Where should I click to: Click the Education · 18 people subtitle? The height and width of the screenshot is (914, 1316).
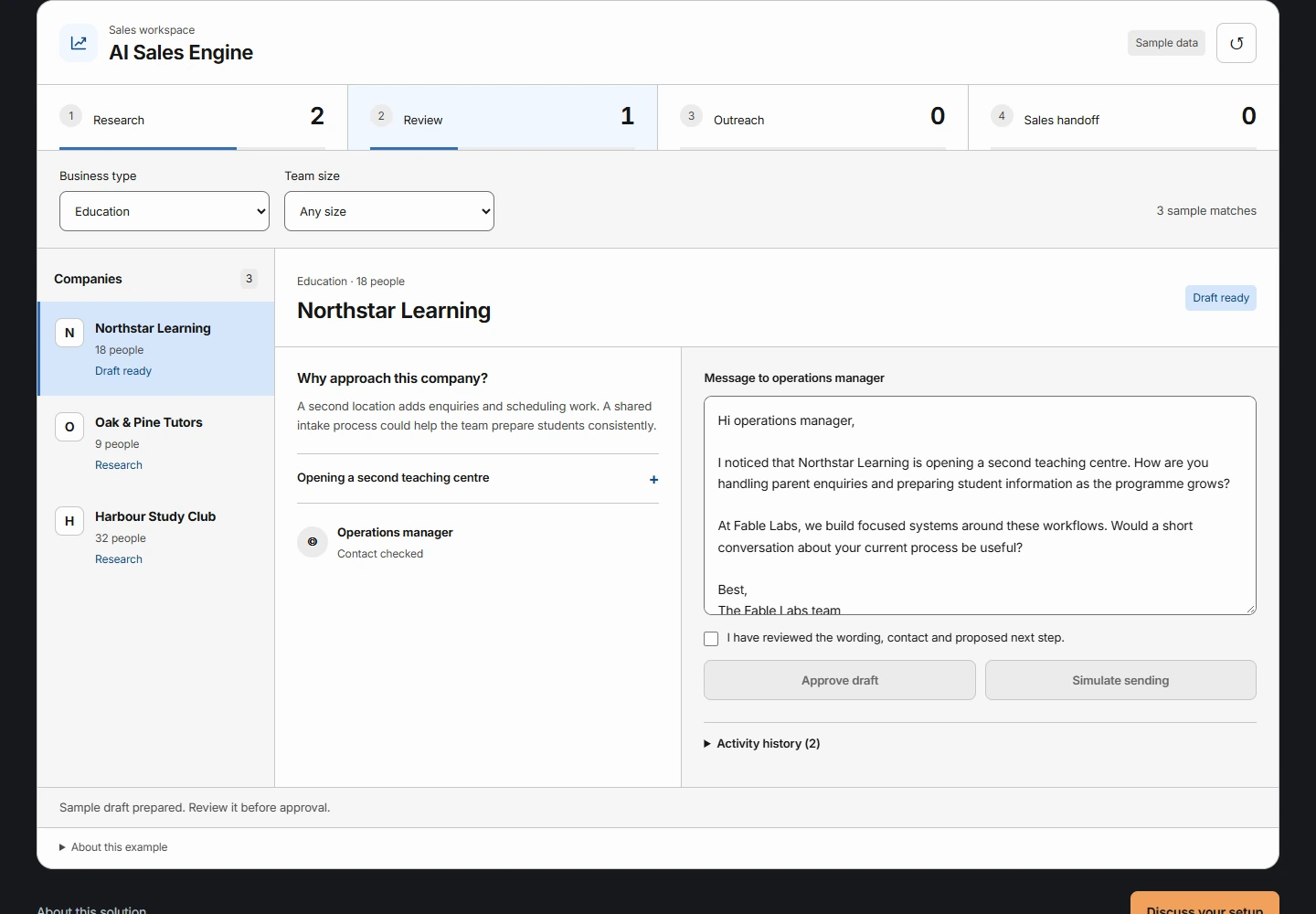pos(351,282)
